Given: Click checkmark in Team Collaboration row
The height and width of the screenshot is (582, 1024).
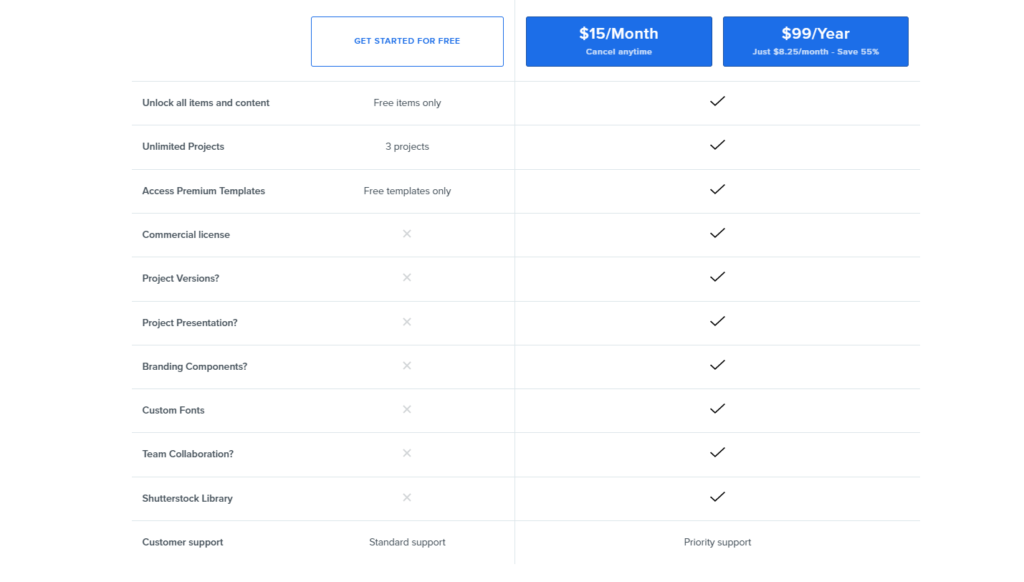Looking at the screenshot, I should 717,453.
